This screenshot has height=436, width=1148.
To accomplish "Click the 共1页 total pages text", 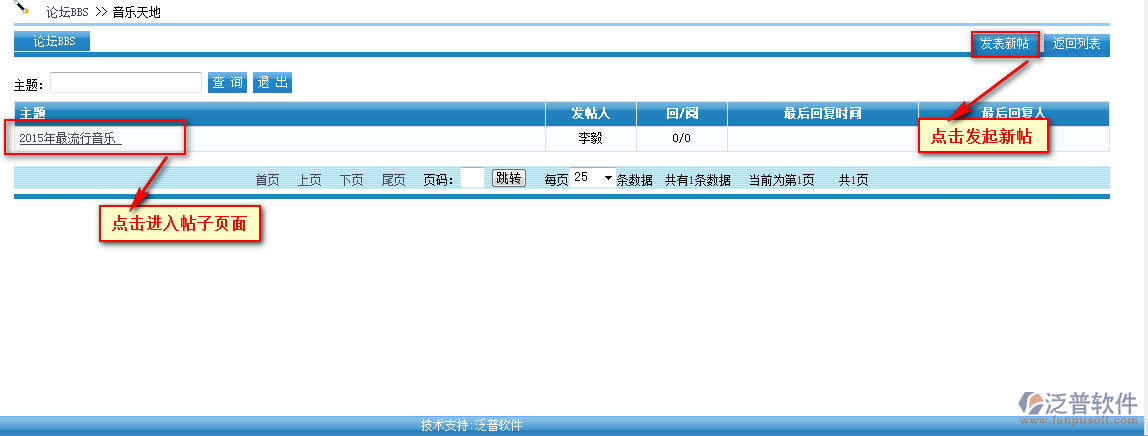I will pos(854,180).
